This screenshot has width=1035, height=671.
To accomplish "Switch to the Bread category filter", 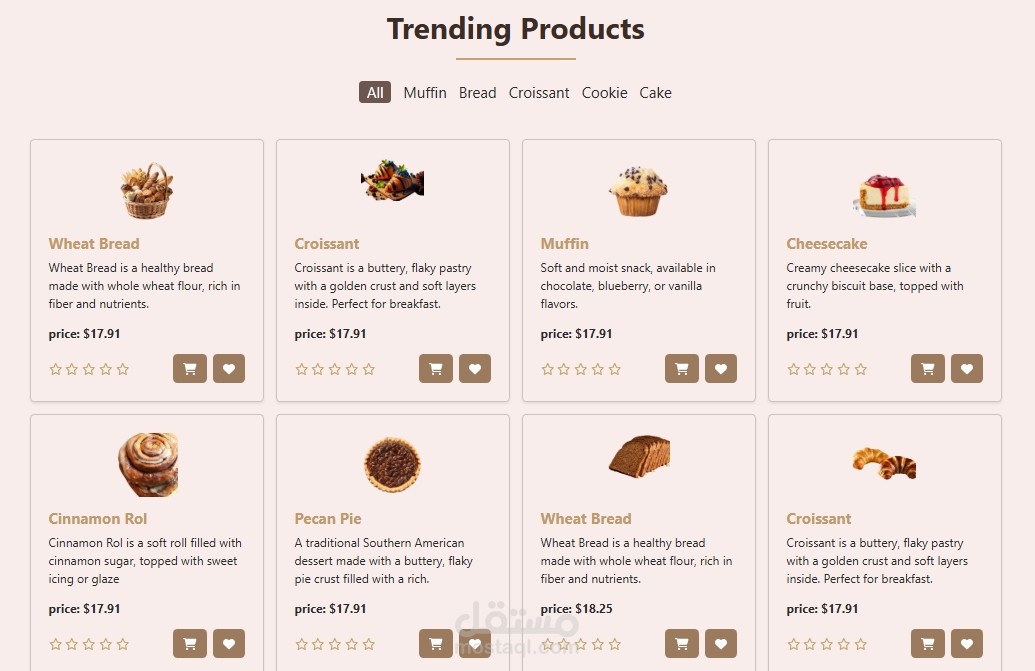I will click(x=477, y=93).
